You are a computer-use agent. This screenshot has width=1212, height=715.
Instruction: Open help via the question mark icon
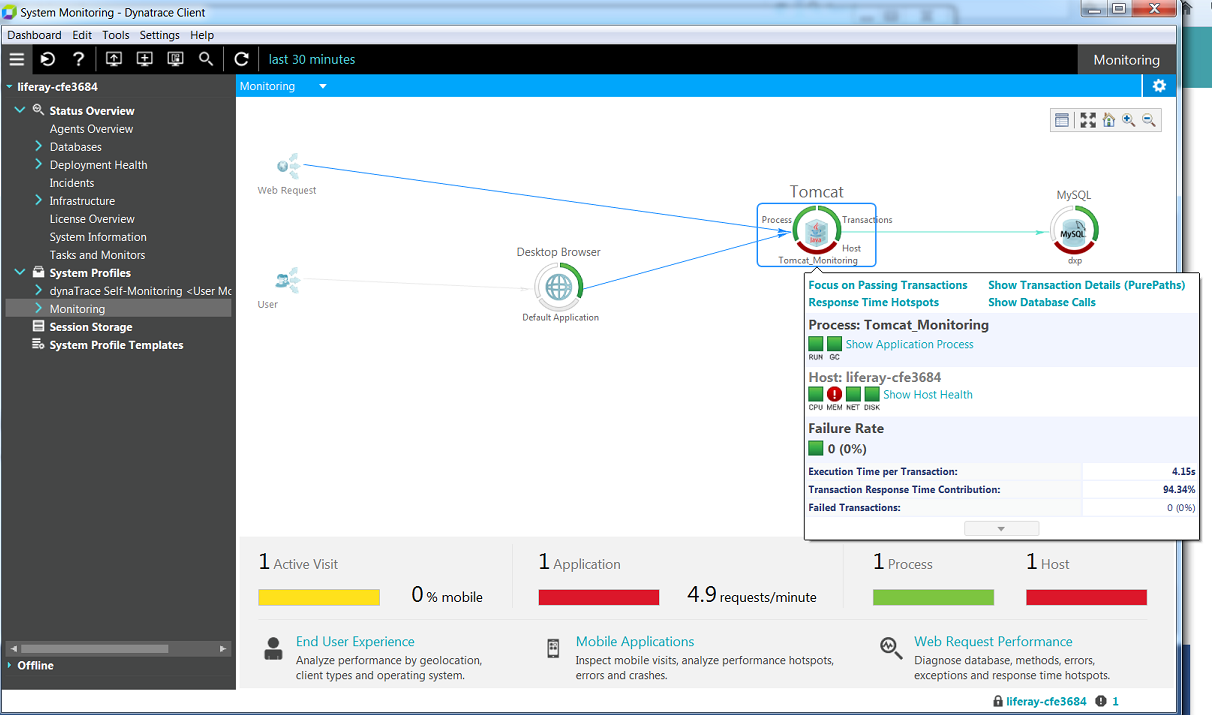[79, 59]
